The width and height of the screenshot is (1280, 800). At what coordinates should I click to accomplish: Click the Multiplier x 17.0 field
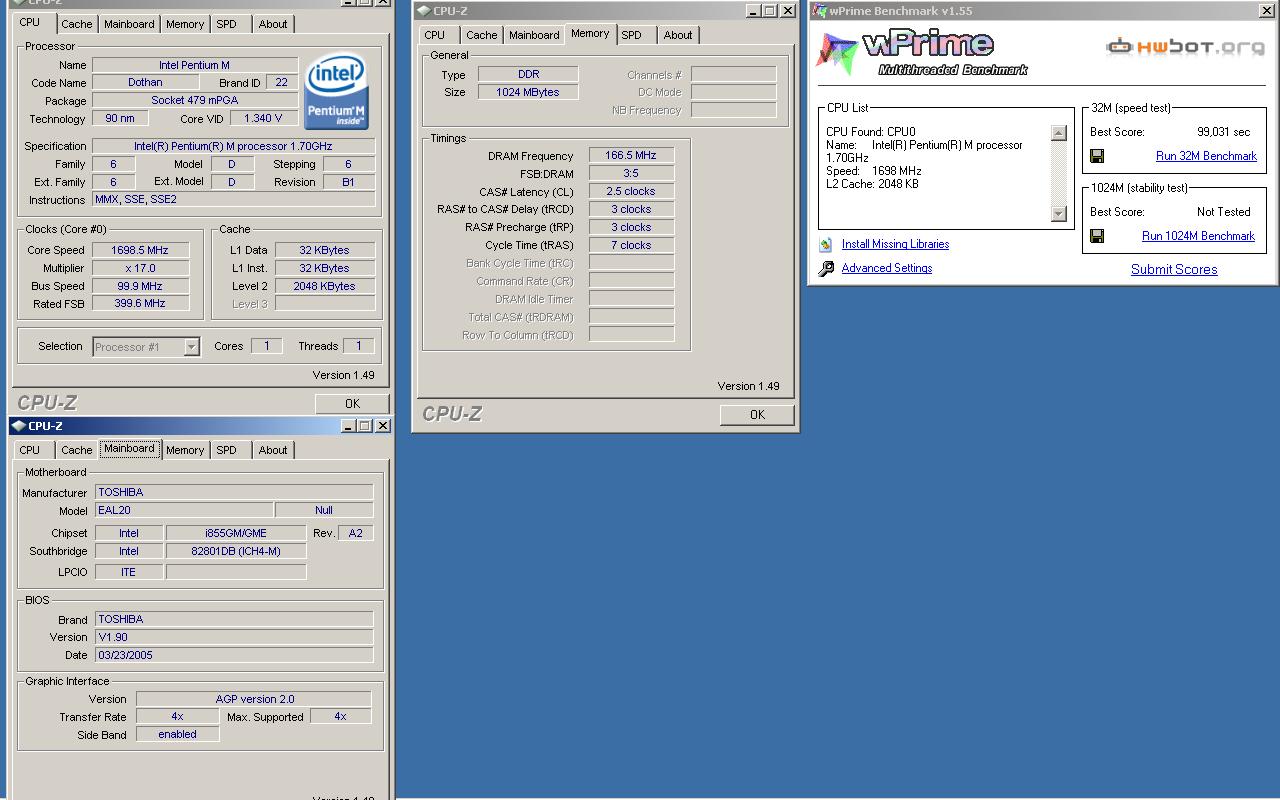[x=140, y=268]
